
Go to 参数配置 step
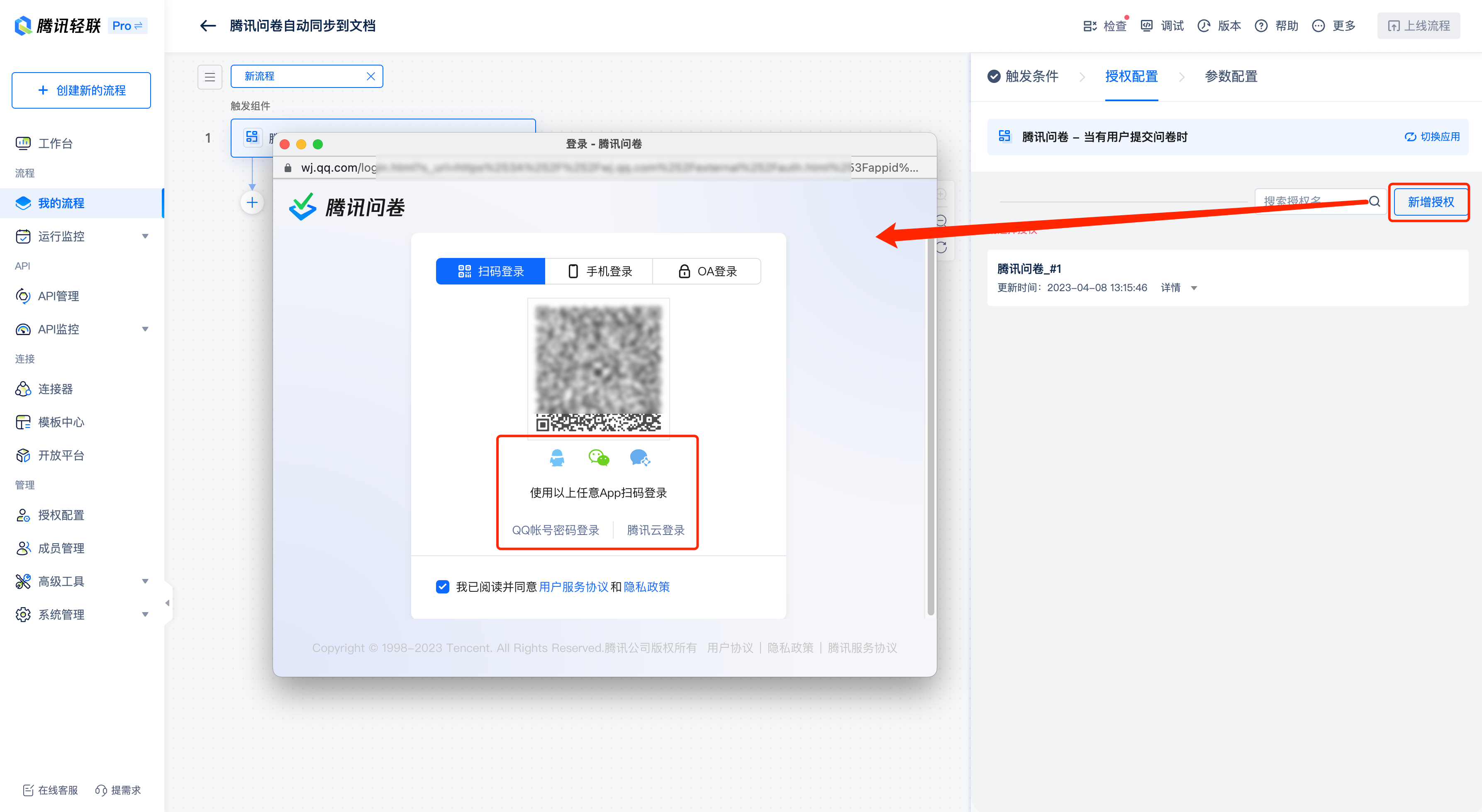coord(1231,76)
